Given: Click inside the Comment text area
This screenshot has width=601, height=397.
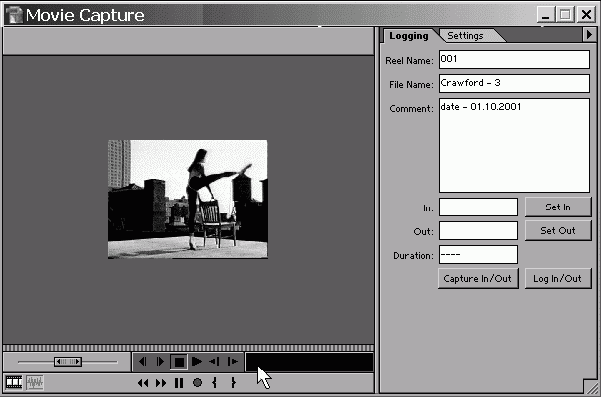Looking at the screenshot, I should coord(514,145).
